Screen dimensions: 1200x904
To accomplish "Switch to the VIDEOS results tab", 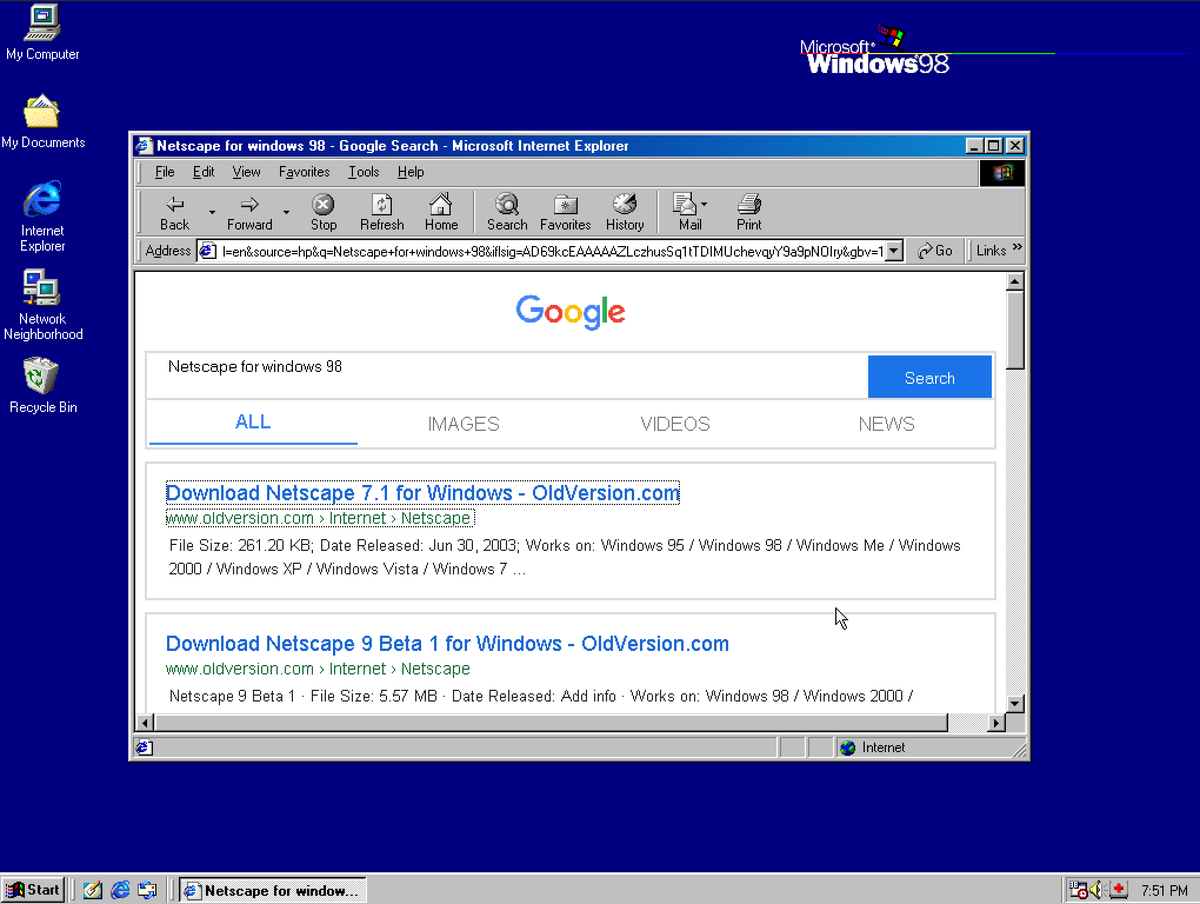I will (x=675, y=424).
